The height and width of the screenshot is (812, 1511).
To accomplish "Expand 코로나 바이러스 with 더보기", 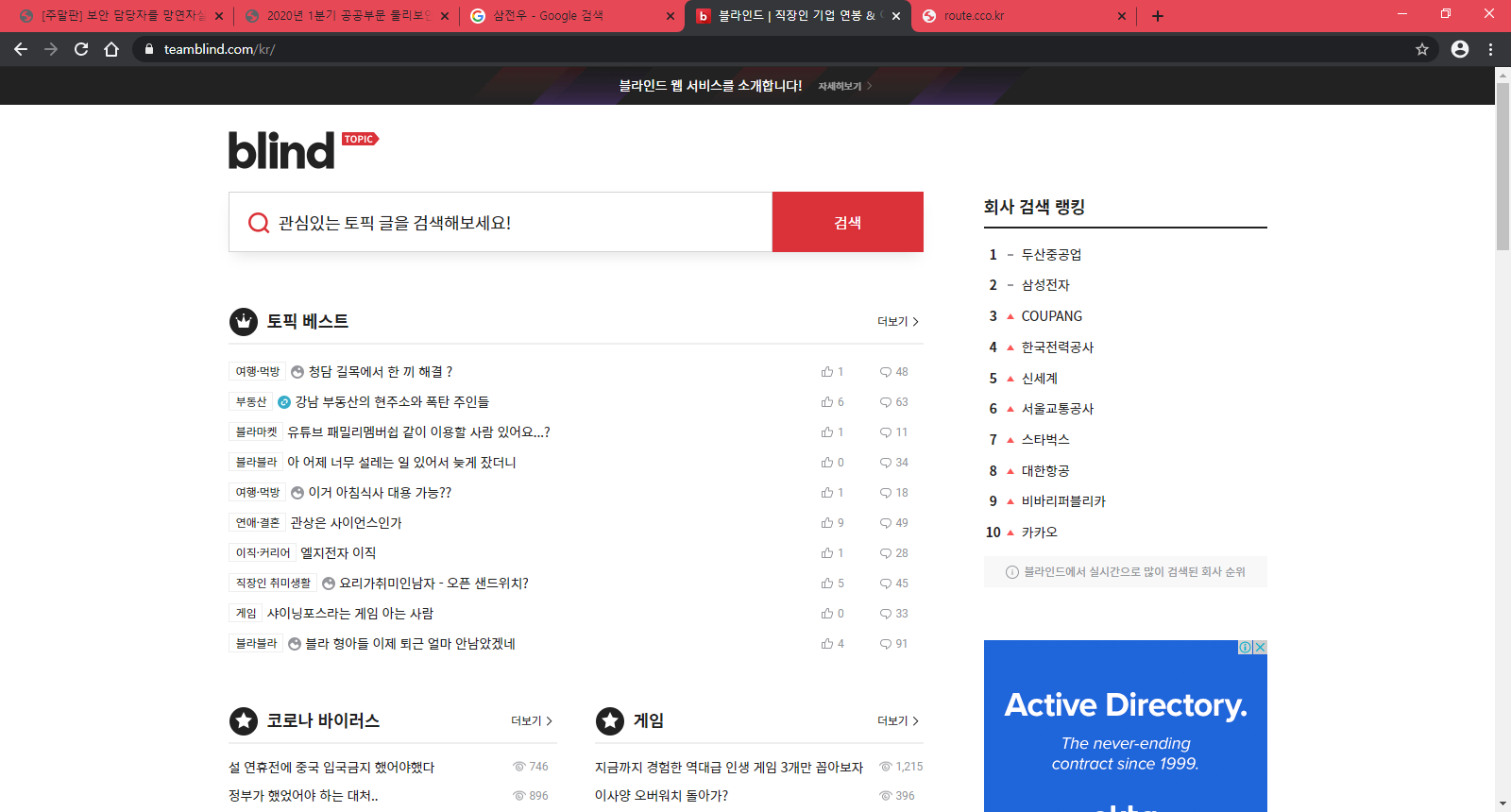I will pos(532,721).
